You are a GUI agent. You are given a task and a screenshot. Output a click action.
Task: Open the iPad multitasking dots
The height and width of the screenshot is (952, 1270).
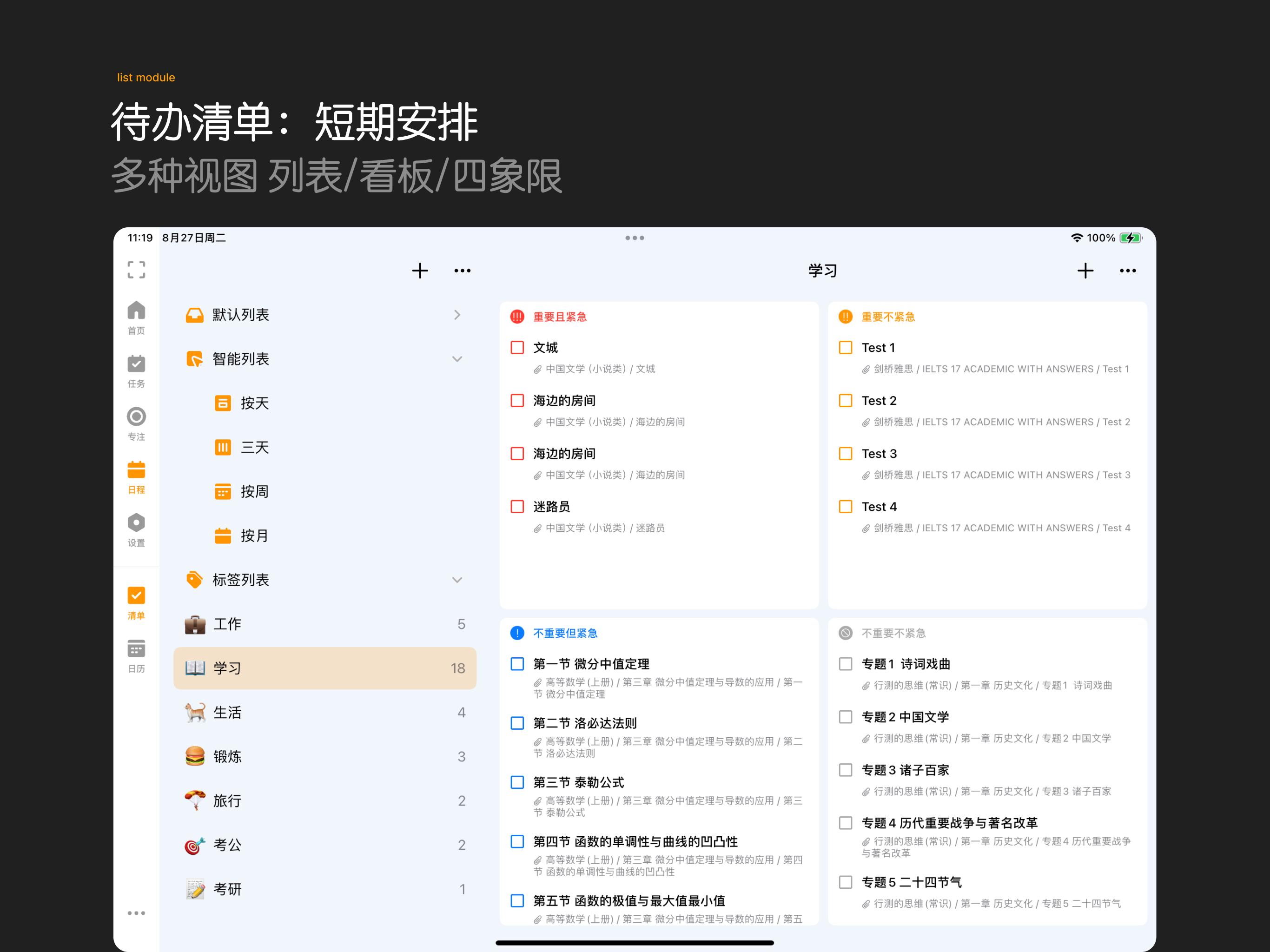(x=635, y=238)
